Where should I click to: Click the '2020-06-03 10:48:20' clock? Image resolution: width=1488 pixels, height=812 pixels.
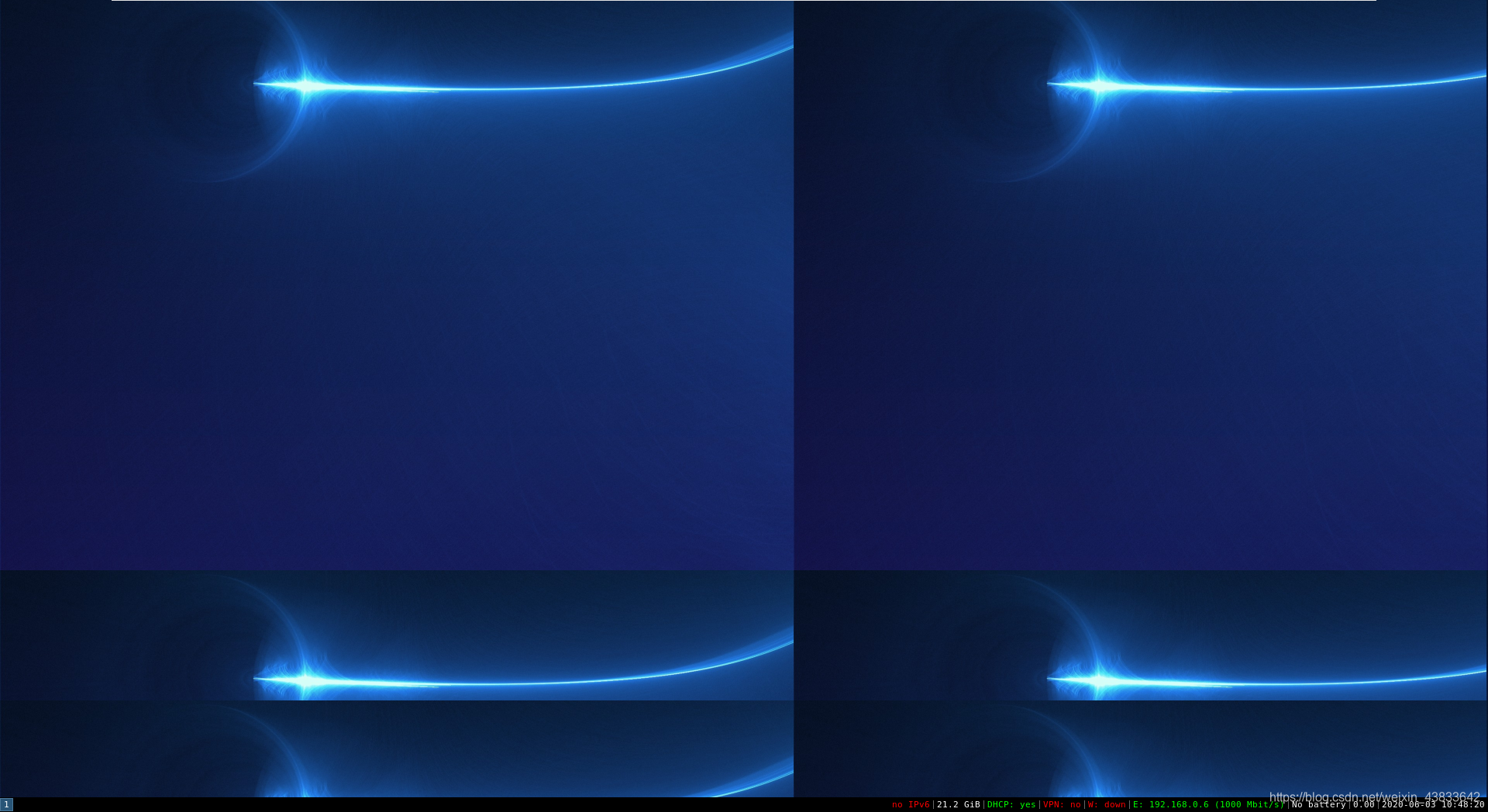click(1433, 805)
